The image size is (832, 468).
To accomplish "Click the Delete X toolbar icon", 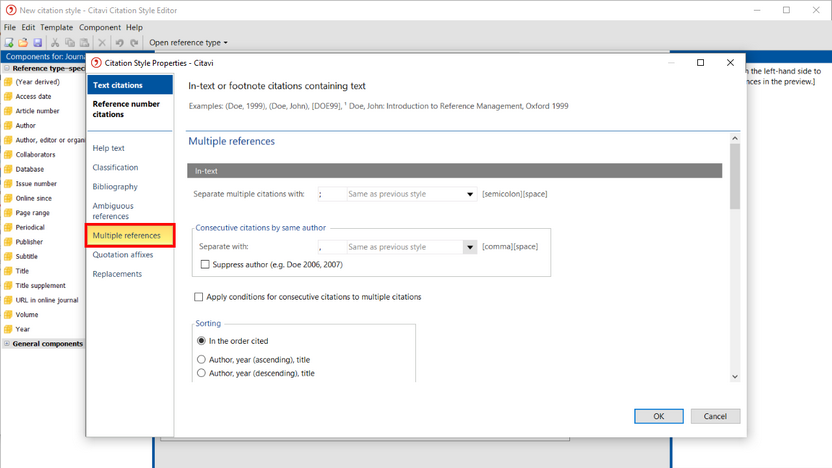I will tap(102, 42).
